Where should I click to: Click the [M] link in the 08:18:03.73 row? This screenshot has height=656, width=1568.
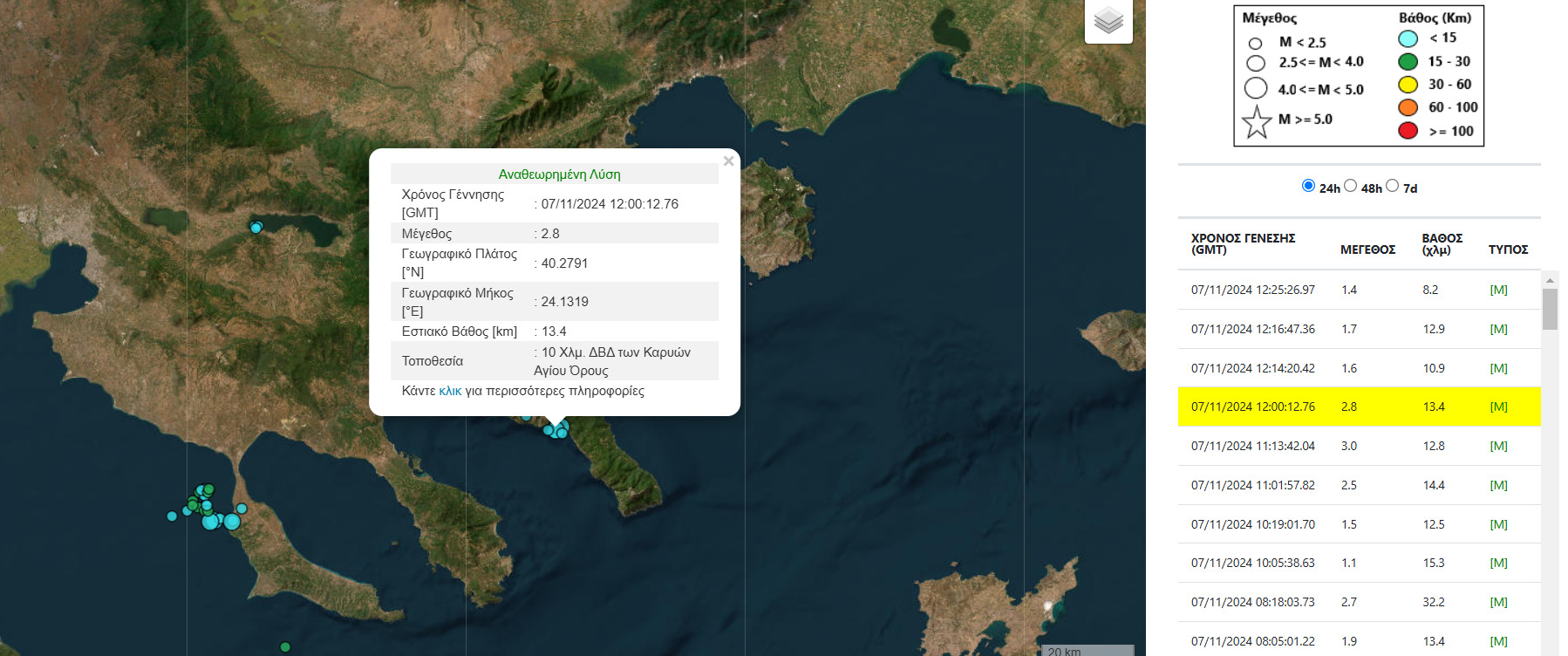pyautogui.click(x=1498, y=602)
